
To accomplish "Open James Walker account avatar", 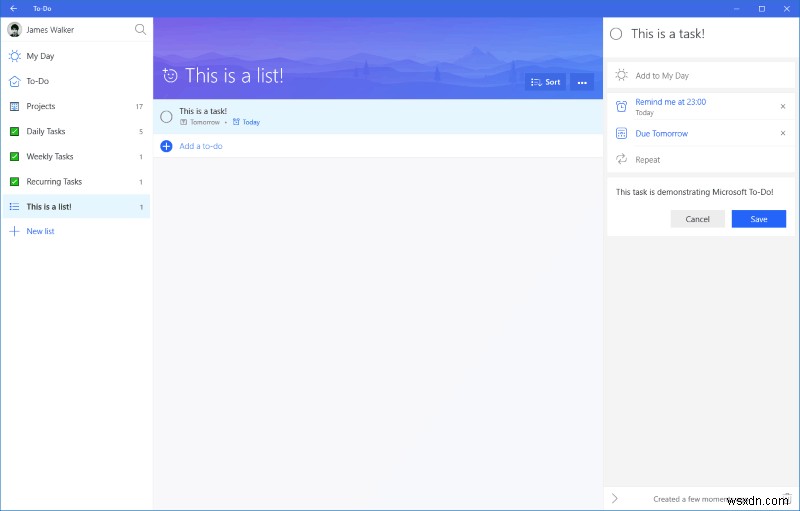I will [x=14, y=30].
